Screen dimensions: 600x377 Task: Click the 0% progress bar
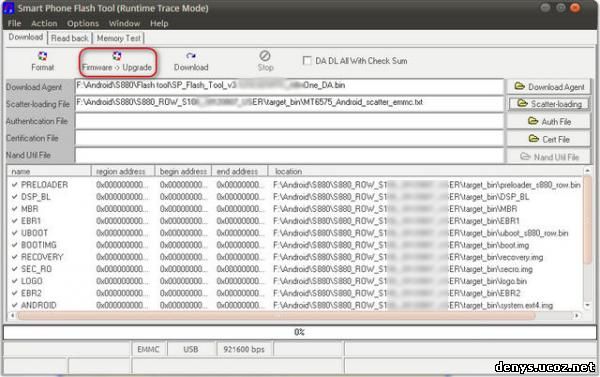coord(300,332)
